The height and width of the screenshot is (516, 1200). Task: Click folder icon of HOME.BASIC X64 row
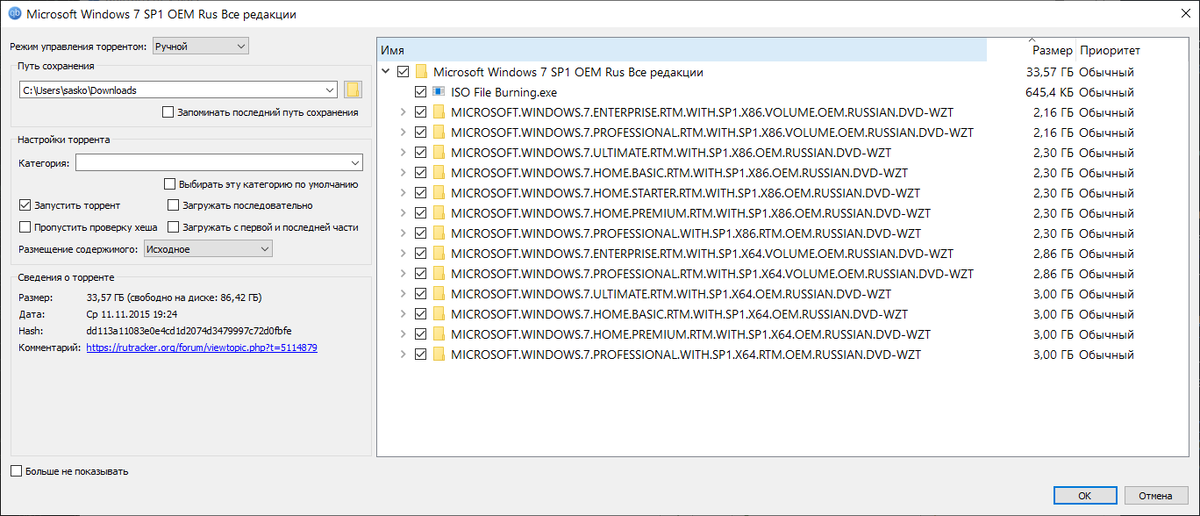[x=439, y=313]
